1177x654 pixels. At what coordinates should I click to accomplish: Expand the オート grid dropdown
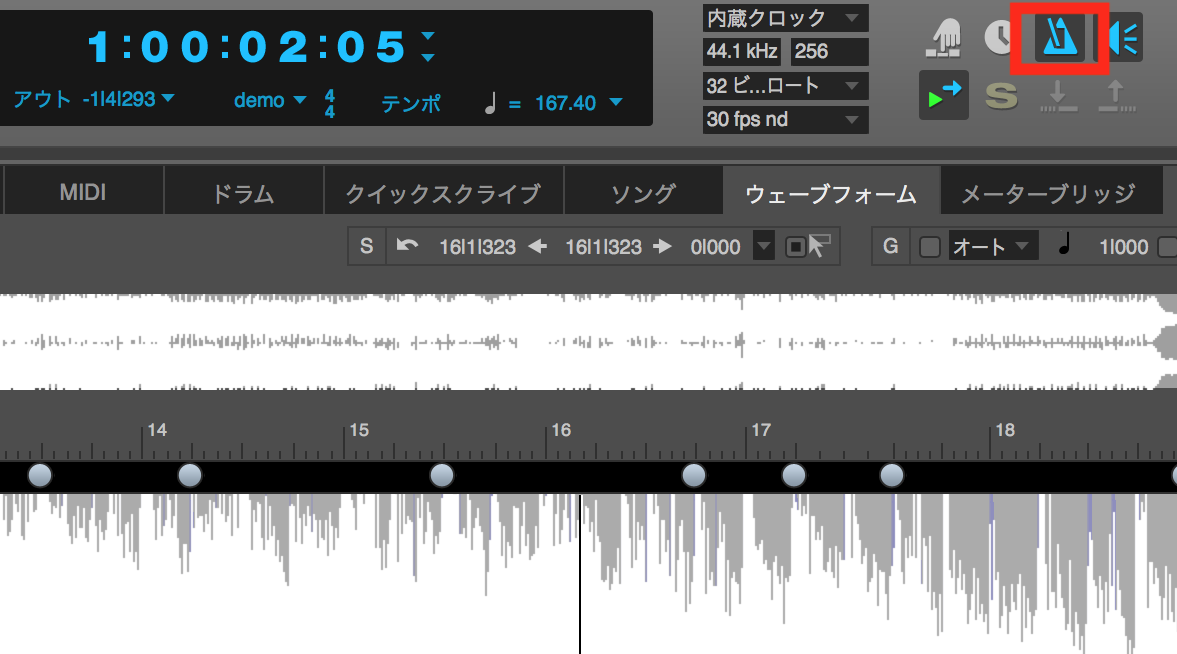[991, 246]
